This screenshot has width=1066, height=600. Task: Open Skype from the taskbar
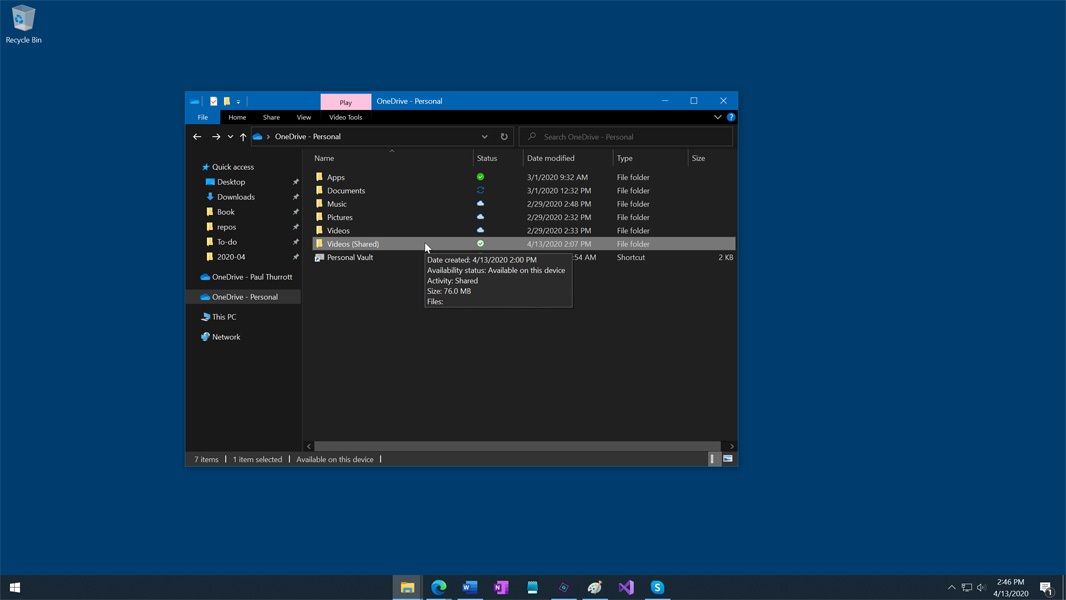(x=657, y=588)
